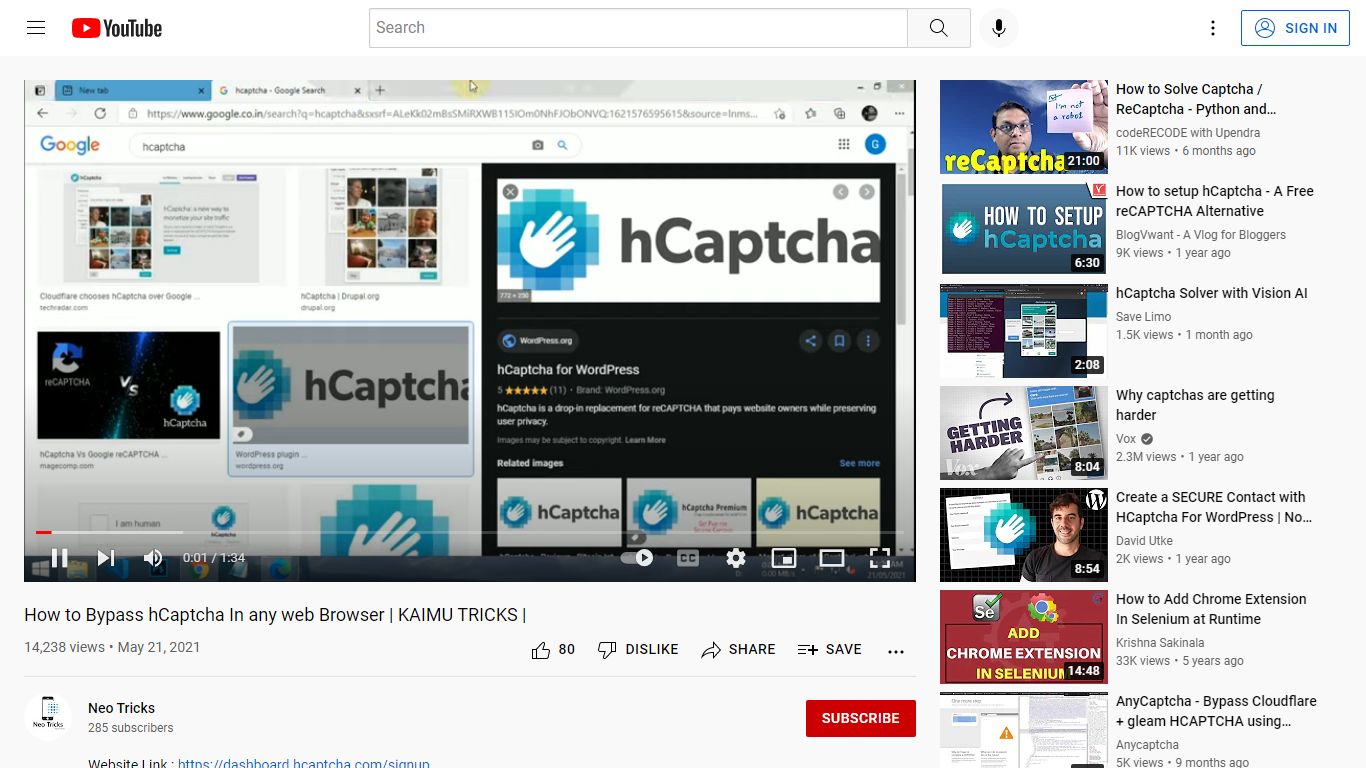The height and width of the screenshot is (768, 1366).
Task: Click the BlogVwant channel name
Action: point(1201,235)
